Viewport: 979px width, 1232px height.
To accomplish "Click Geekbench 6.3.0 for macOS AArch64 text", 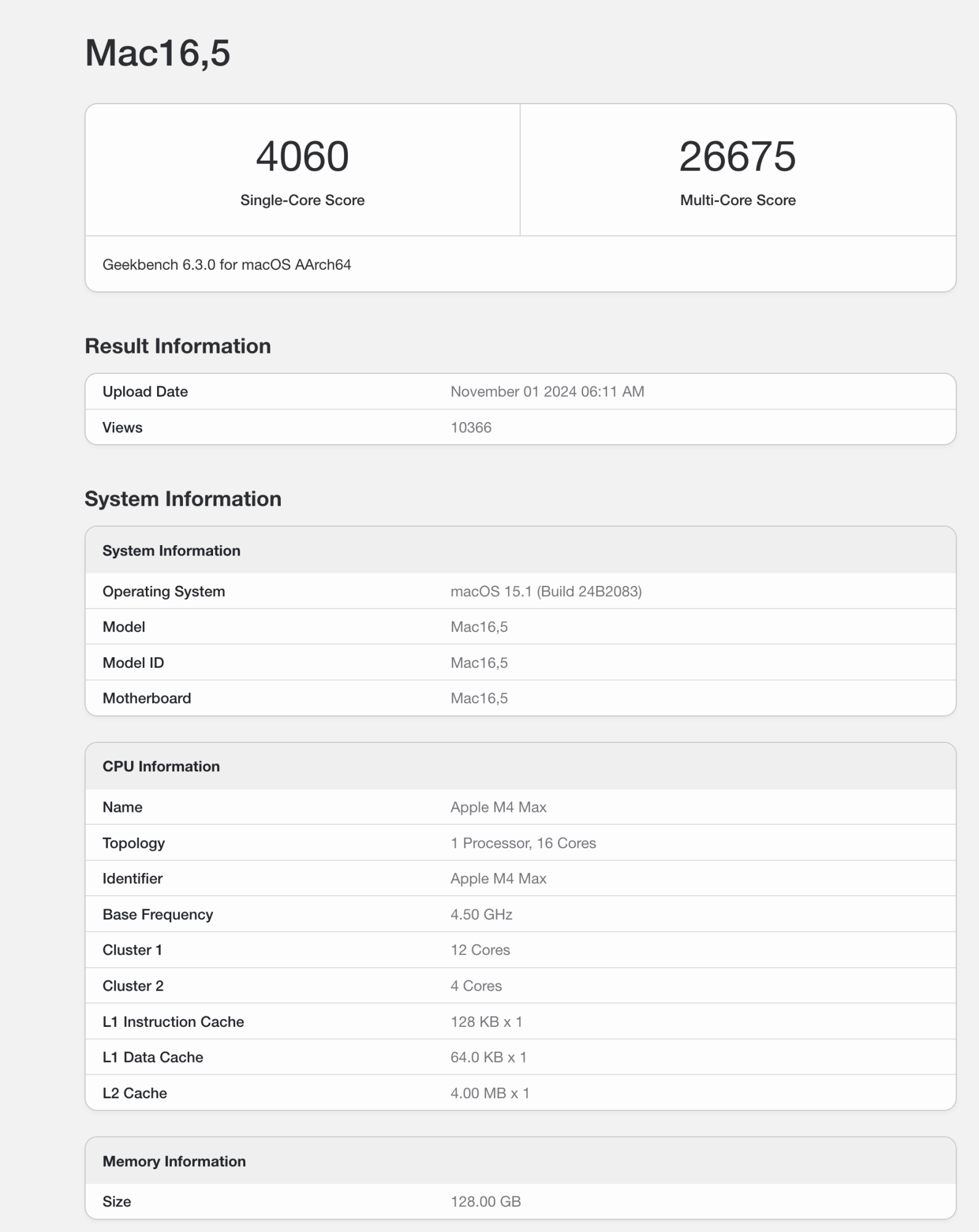I will pos(227,264).
